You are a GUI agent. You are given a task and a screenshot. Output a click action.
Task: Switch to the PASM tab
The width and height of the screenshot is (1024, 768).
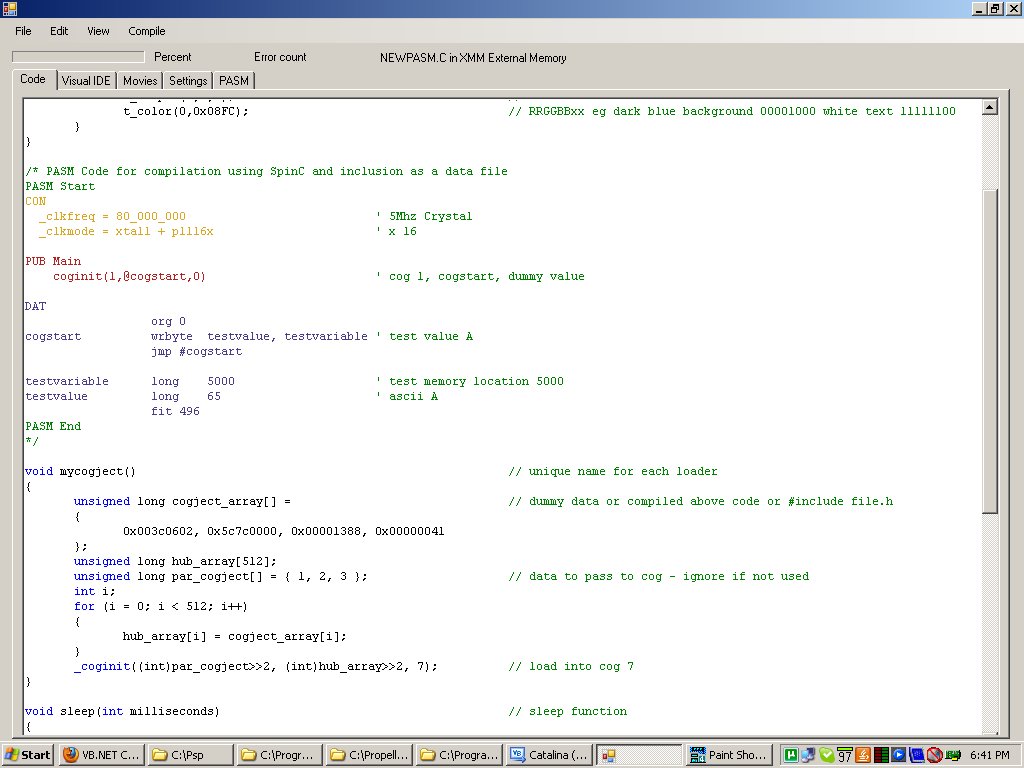tap(234, 81)
